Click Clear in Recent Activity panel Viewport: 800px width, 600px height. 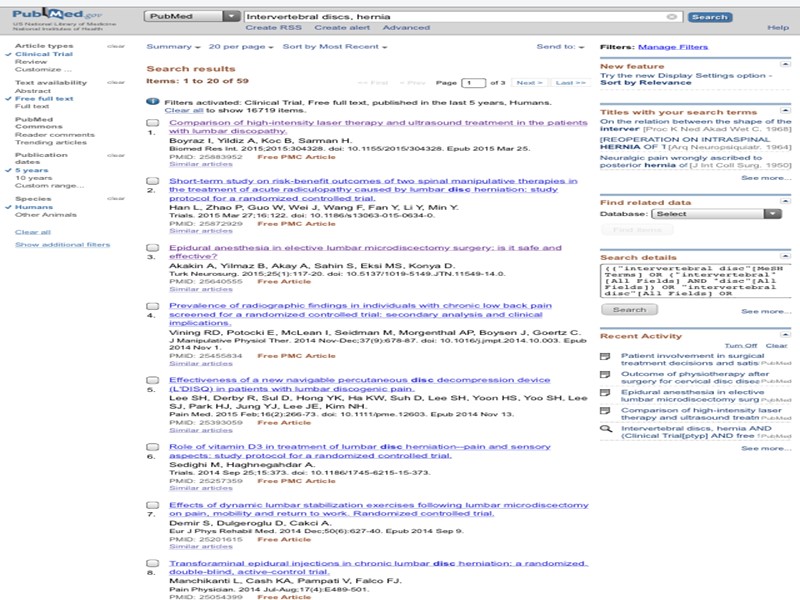[777, 346]
